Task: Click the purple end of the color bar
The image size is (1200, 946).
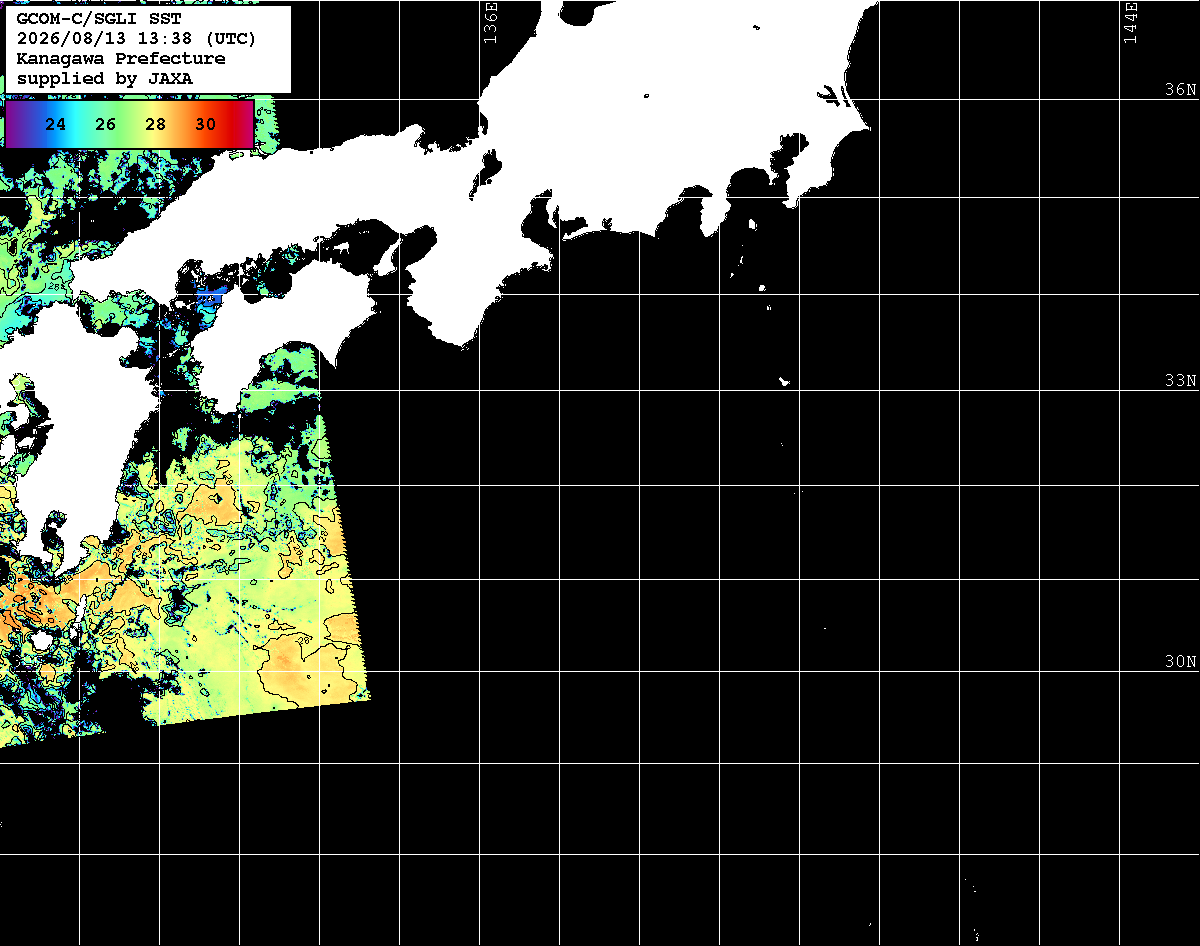Action: click(12, 124)
